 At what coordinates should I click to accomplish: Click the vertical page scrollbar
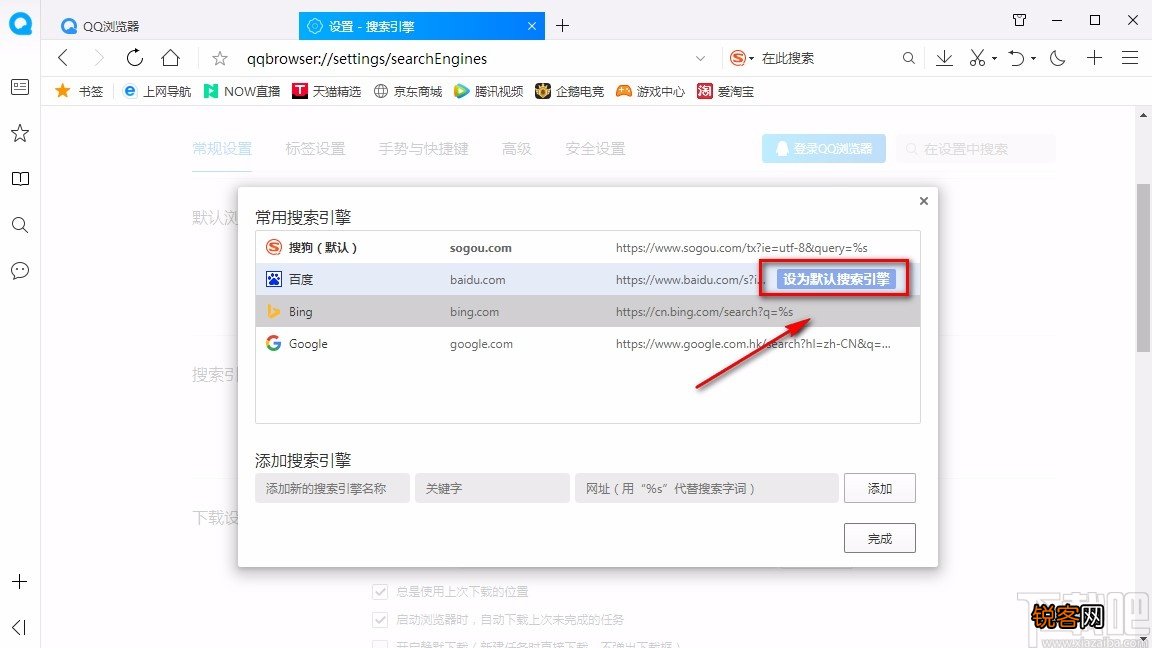(x=1143, y=268)
